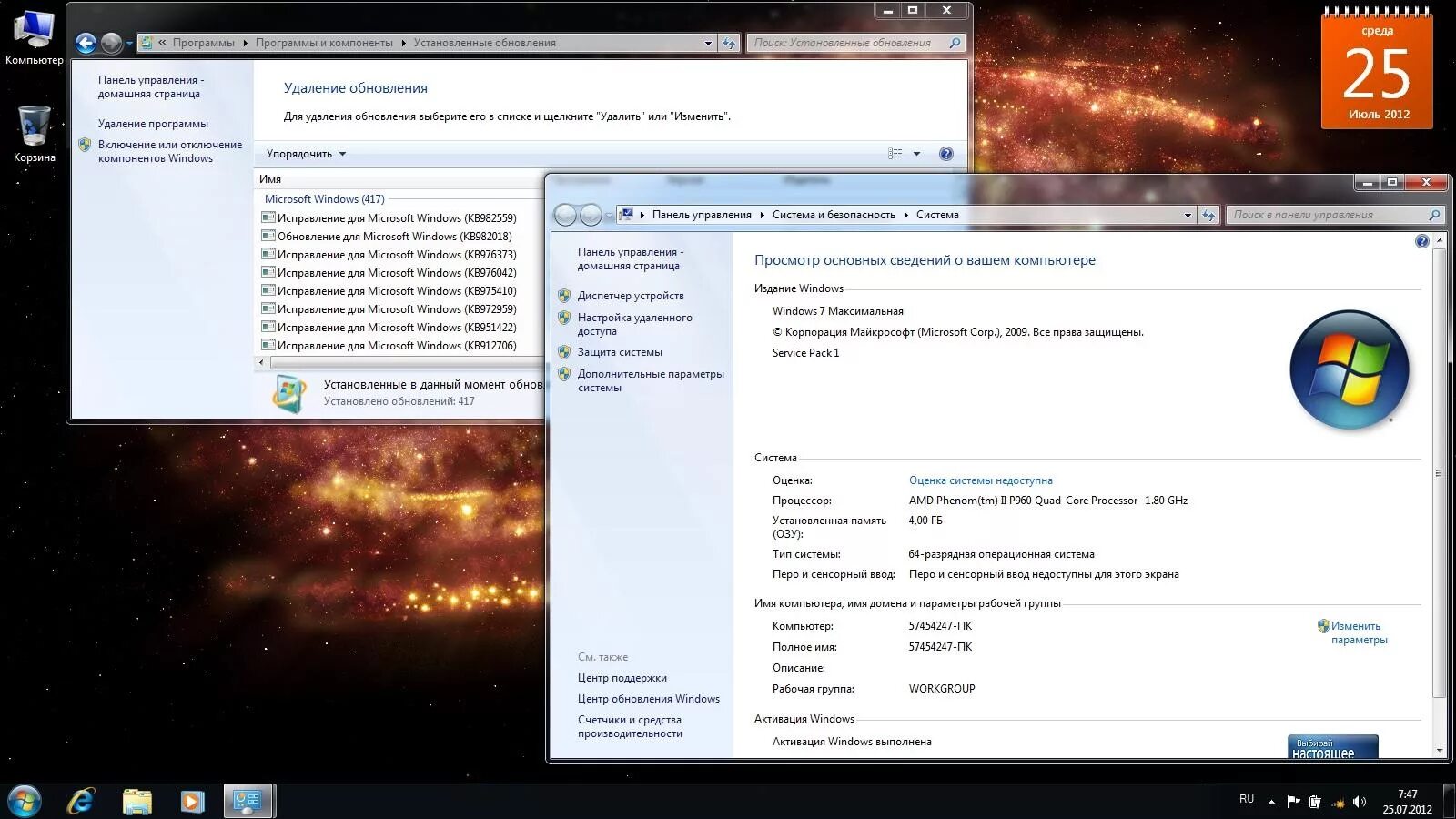Click the Установленные обновления breadcrumb
Image resolution: width=1456 pixels, height=819 pixels.
(x=484, y=43)
